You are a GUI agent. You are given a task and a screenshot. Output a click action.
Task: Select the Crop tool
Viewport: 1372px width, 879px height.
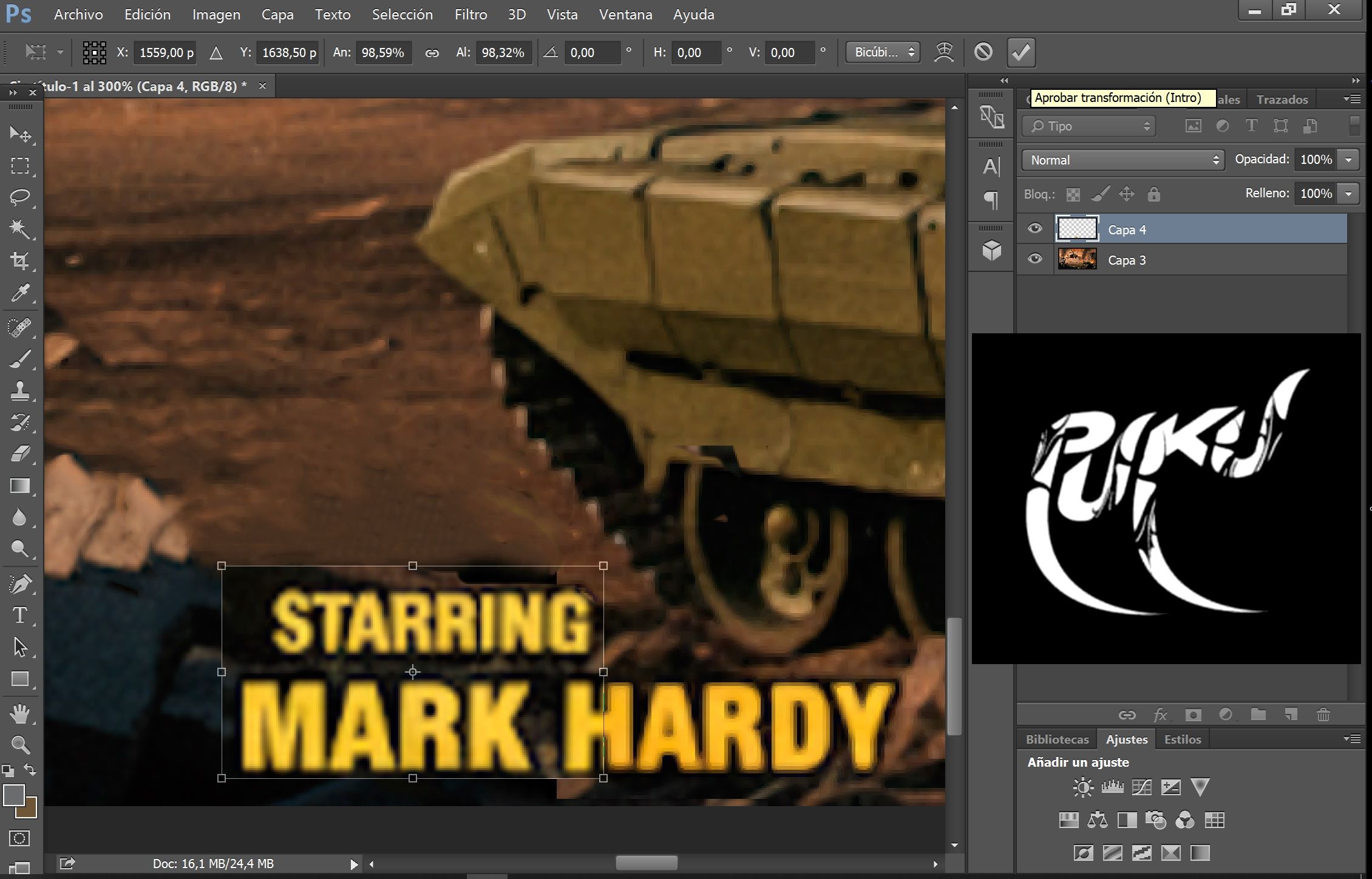click(x=20, y=261)
